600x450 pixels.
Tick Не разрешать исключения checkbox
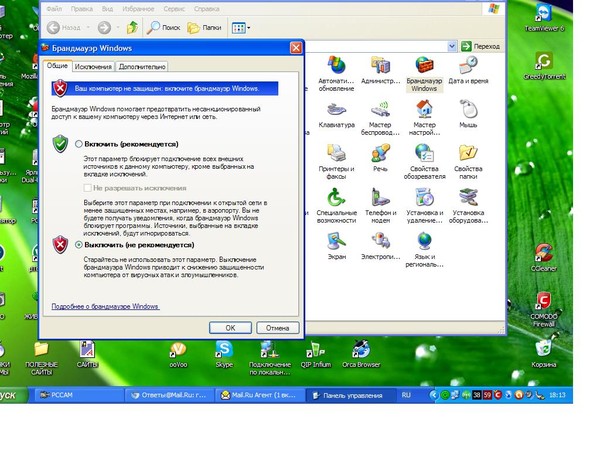pos(88,188)
